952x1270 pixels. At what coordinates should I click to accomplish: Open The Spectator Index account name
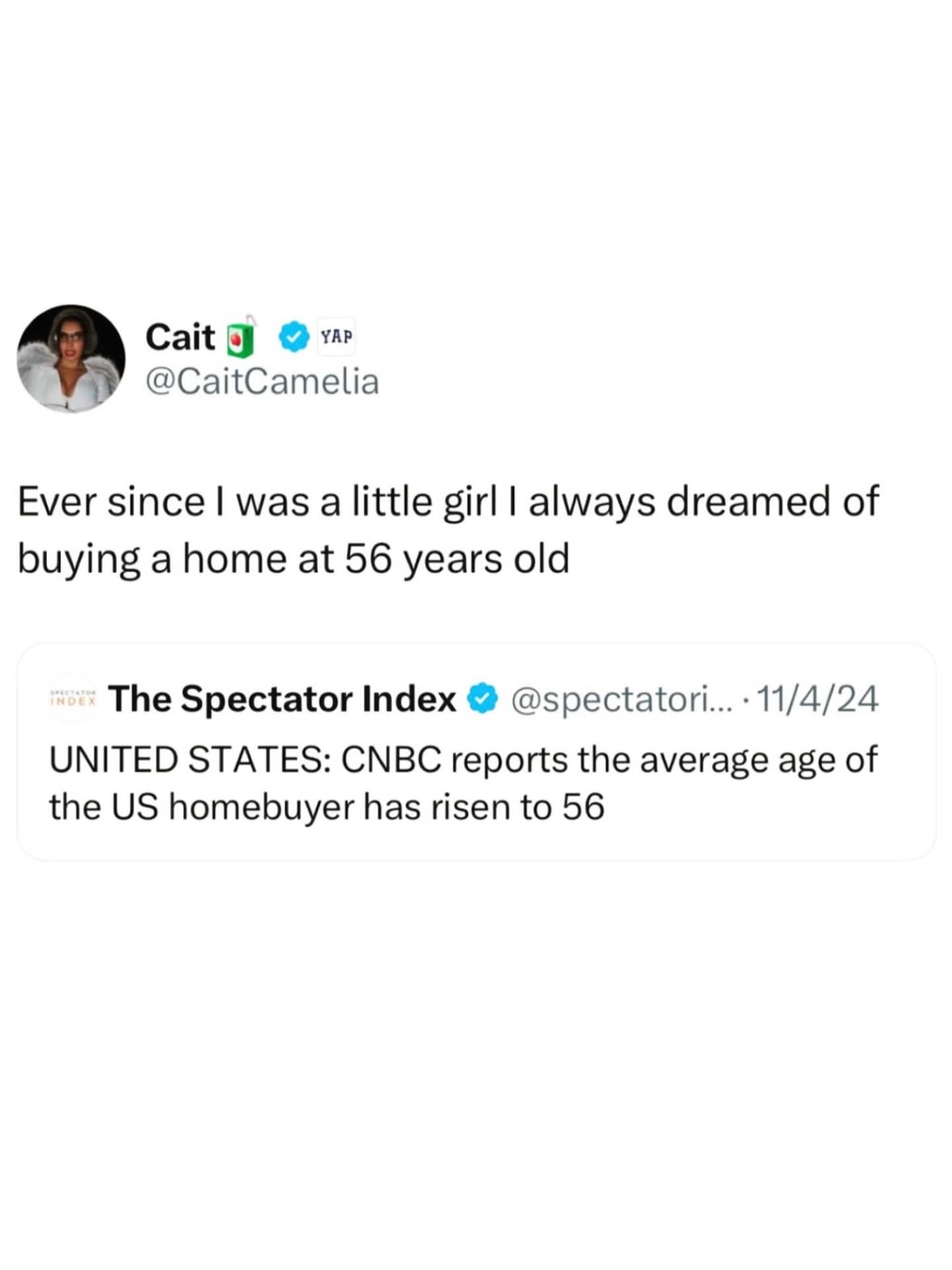pos(283,698)
